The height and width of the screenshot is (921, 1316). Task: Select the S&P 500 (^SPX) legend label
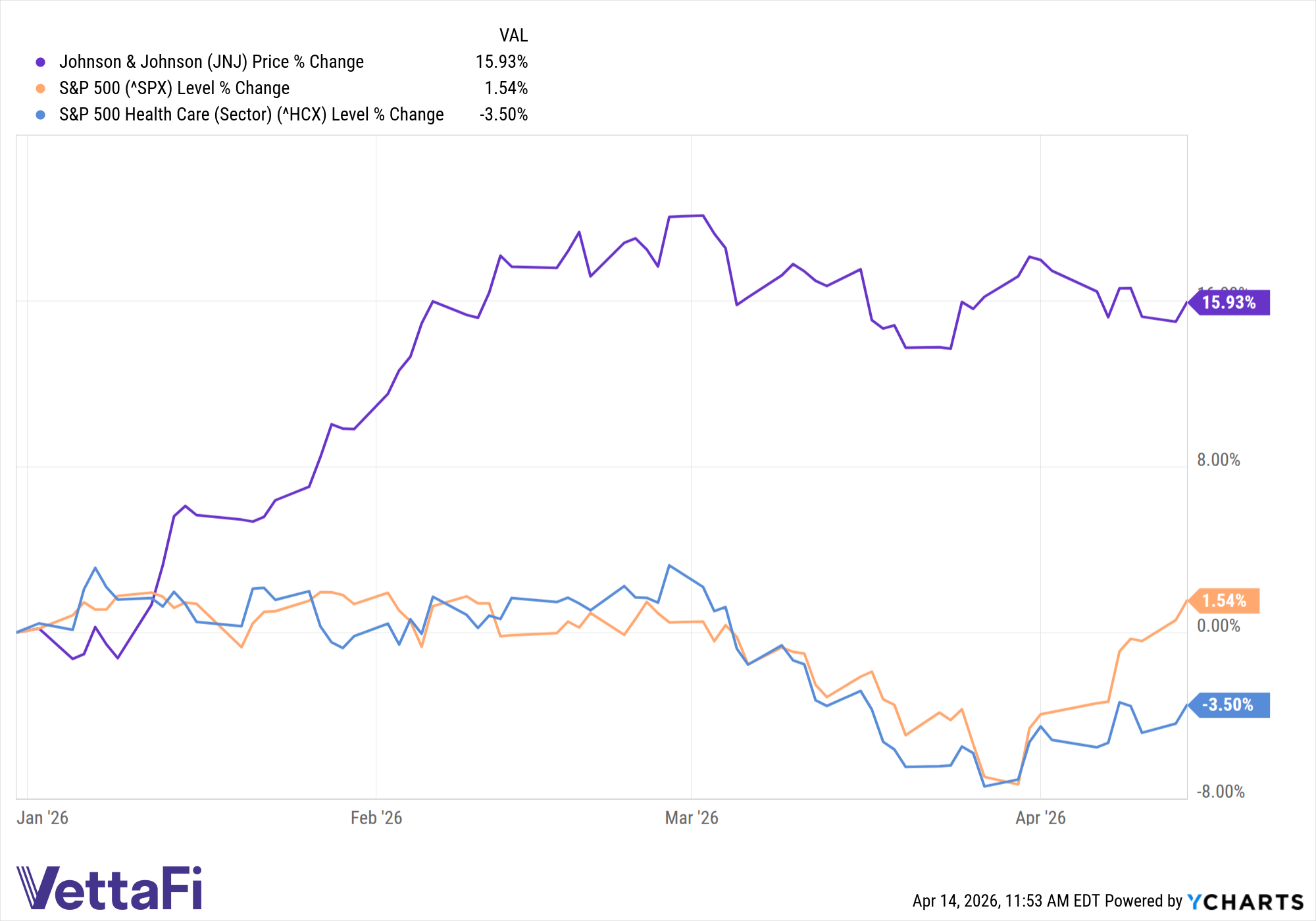pyautogui.click(x=174, y=88)
